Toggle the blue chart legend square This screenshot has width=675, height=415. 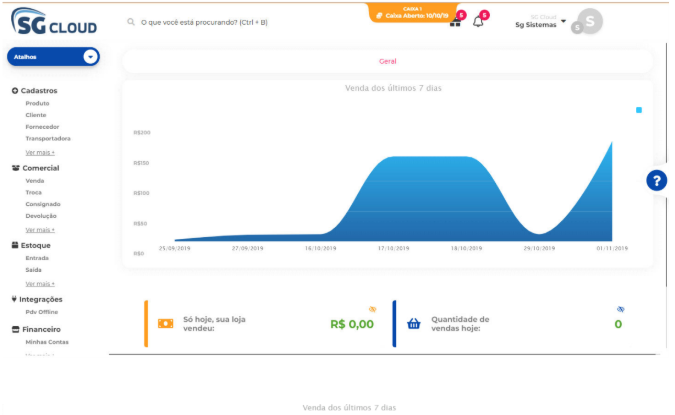point(639,110)
